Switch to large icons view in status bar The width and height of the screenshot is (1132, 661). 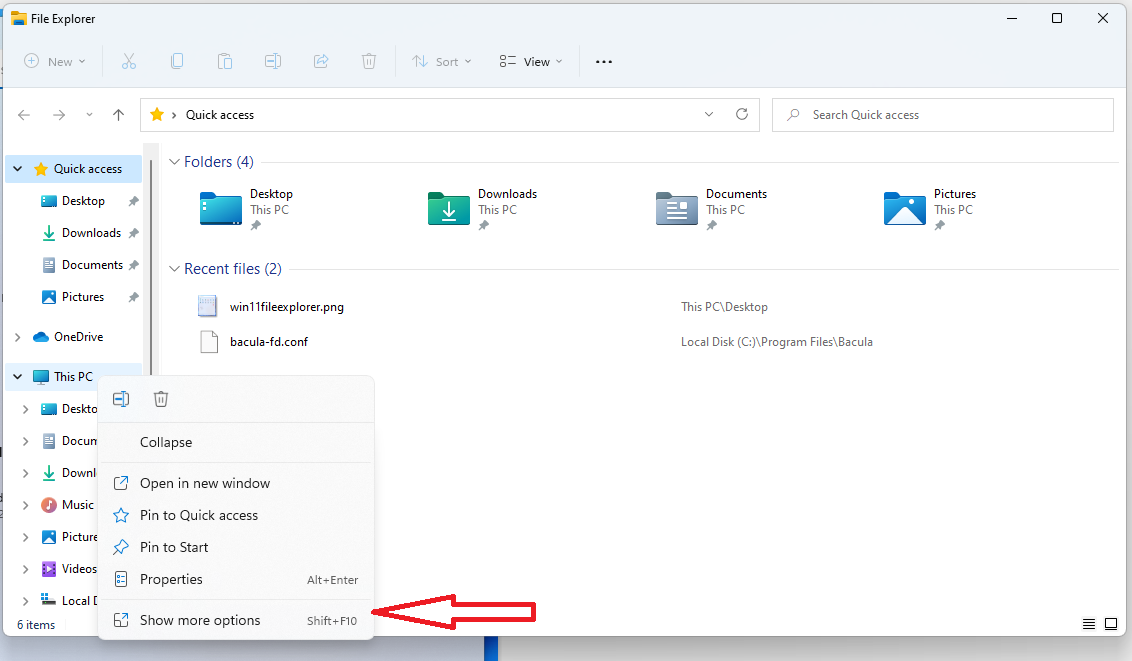click(x=1111, y=624)
